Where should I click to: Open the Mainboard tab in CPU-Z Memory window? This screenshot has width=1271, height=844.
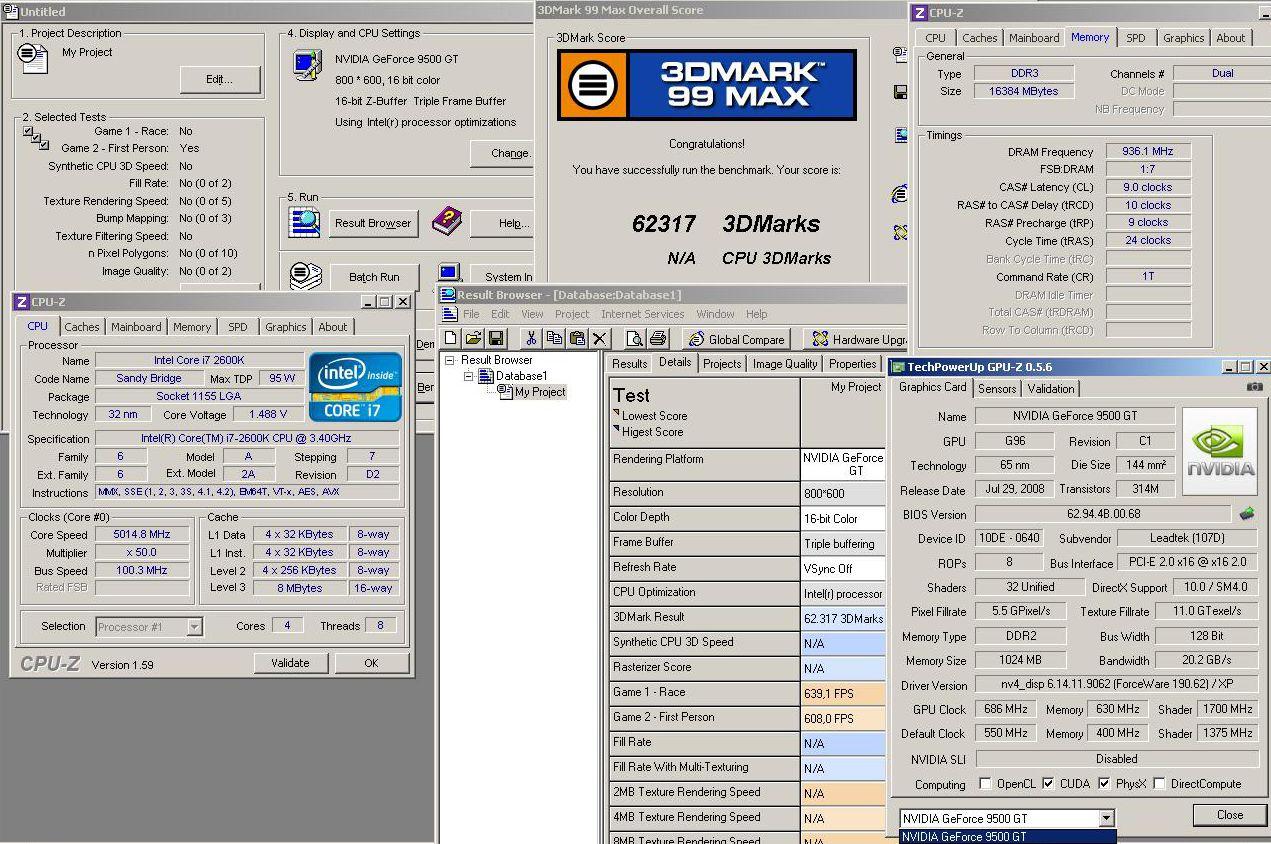point(1034,38)
